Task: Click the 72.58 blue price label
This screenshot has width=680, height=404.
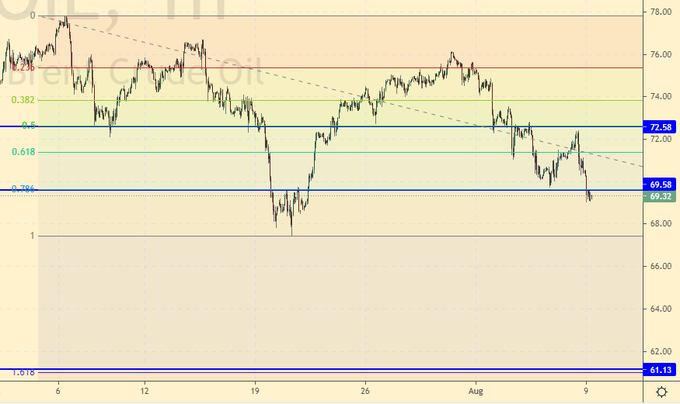Action: 660,128
